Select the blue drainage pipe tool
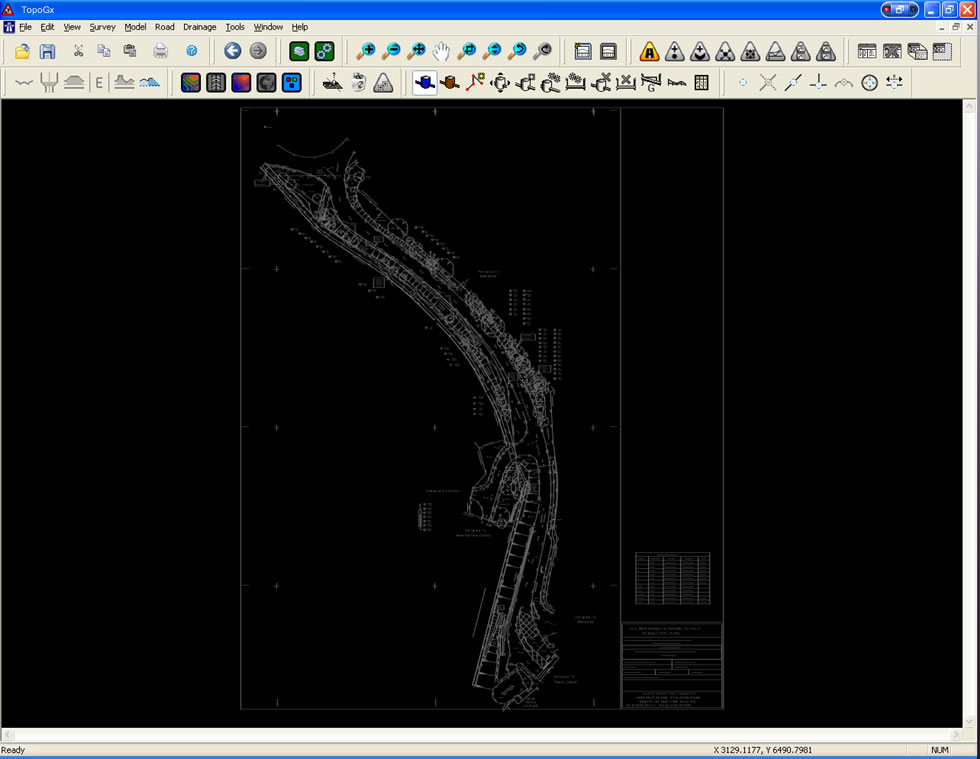Image resolution: width=980 pixels, height=759 pixels. click(x=424, y=83)
